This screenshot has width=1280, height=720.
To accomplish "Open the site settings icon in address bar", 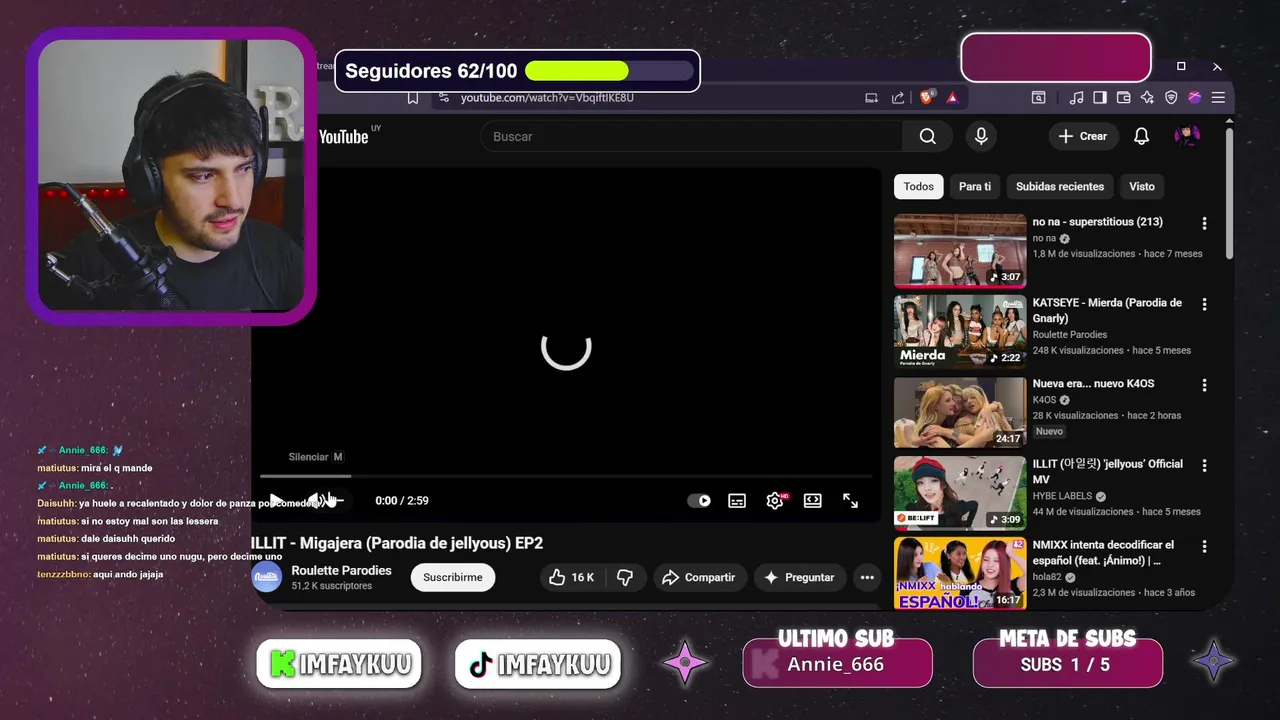I will point(444,98).
